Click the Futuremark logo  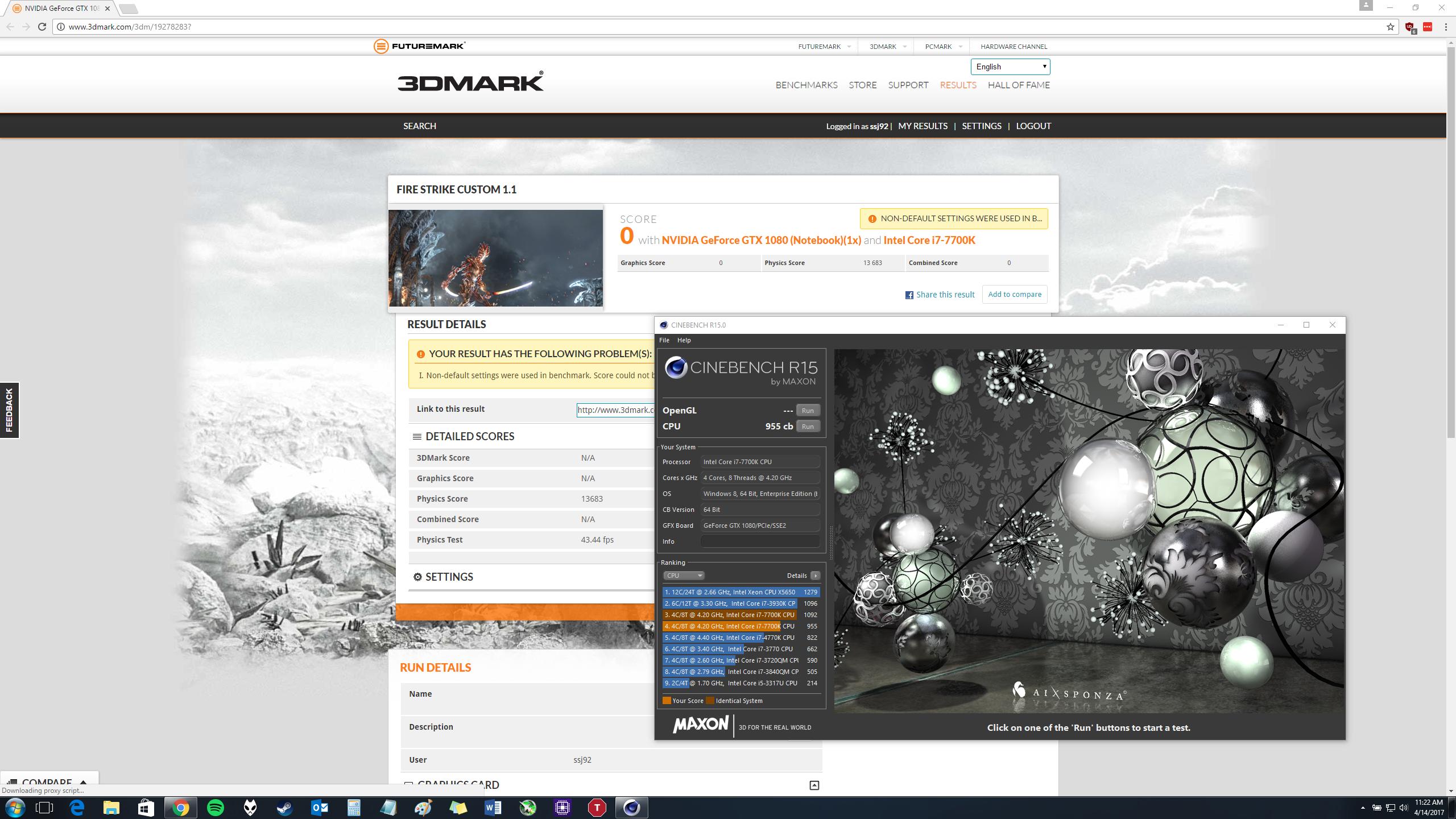[x=419, y=46]
